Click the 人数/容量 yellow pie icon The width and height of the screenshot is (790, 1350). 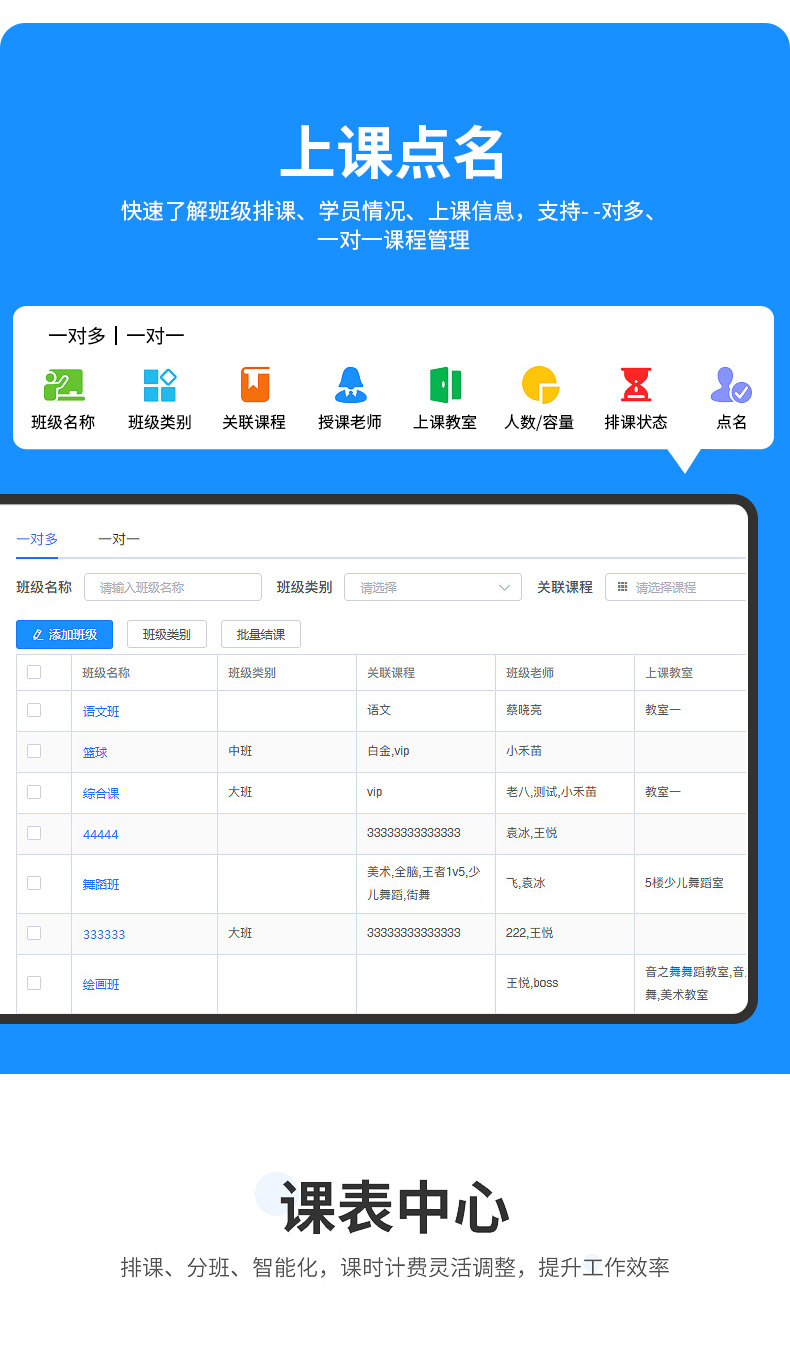(x=539, y=385)
